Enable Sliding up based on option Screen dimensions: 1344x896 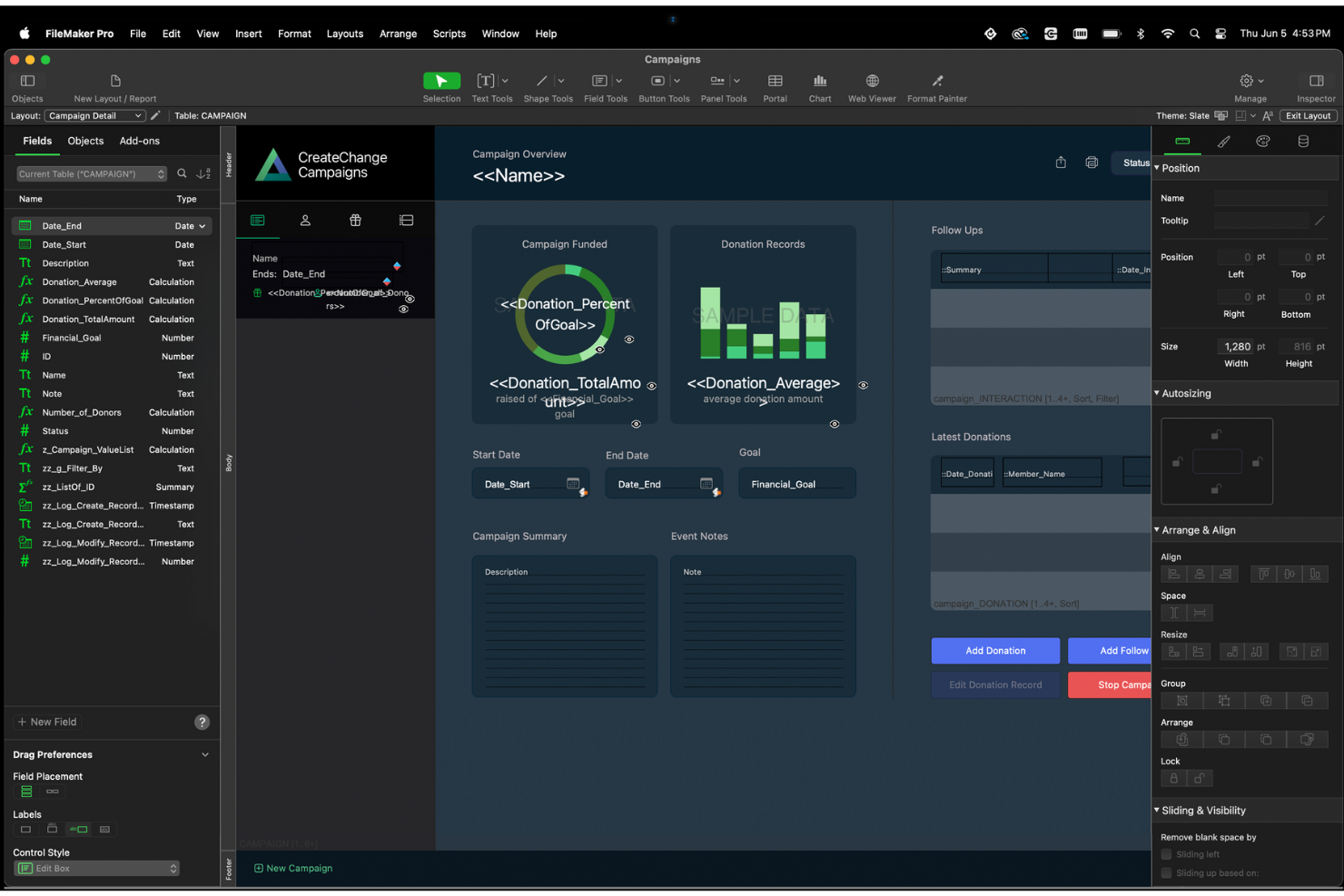[1166, 872]
